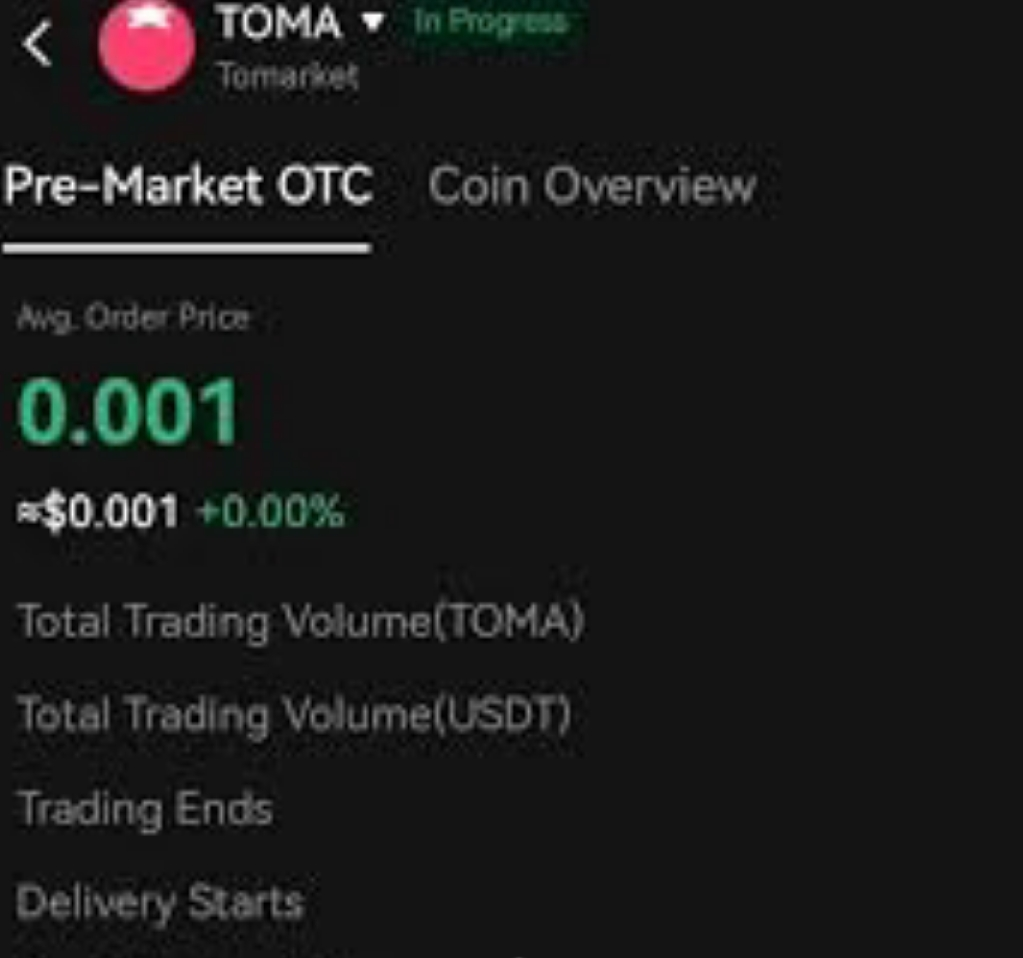Viewport: 1023px width, 958px height.
Task: Click the red TOMA coin logo
Action: (x=146, y=47)
